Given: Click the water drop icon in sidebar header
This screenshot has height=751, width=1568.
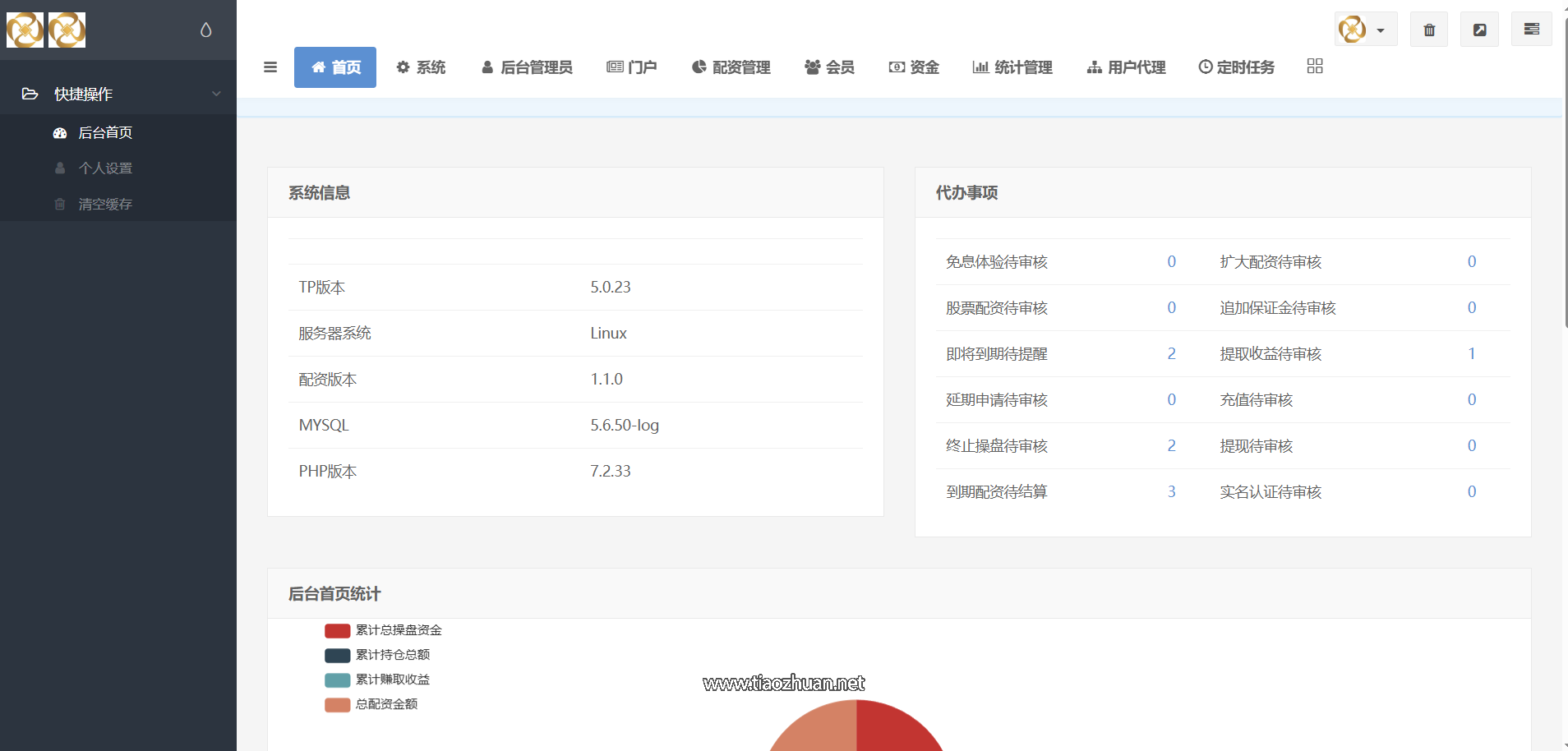Looking at the screenshot, I should click(205, 29).
